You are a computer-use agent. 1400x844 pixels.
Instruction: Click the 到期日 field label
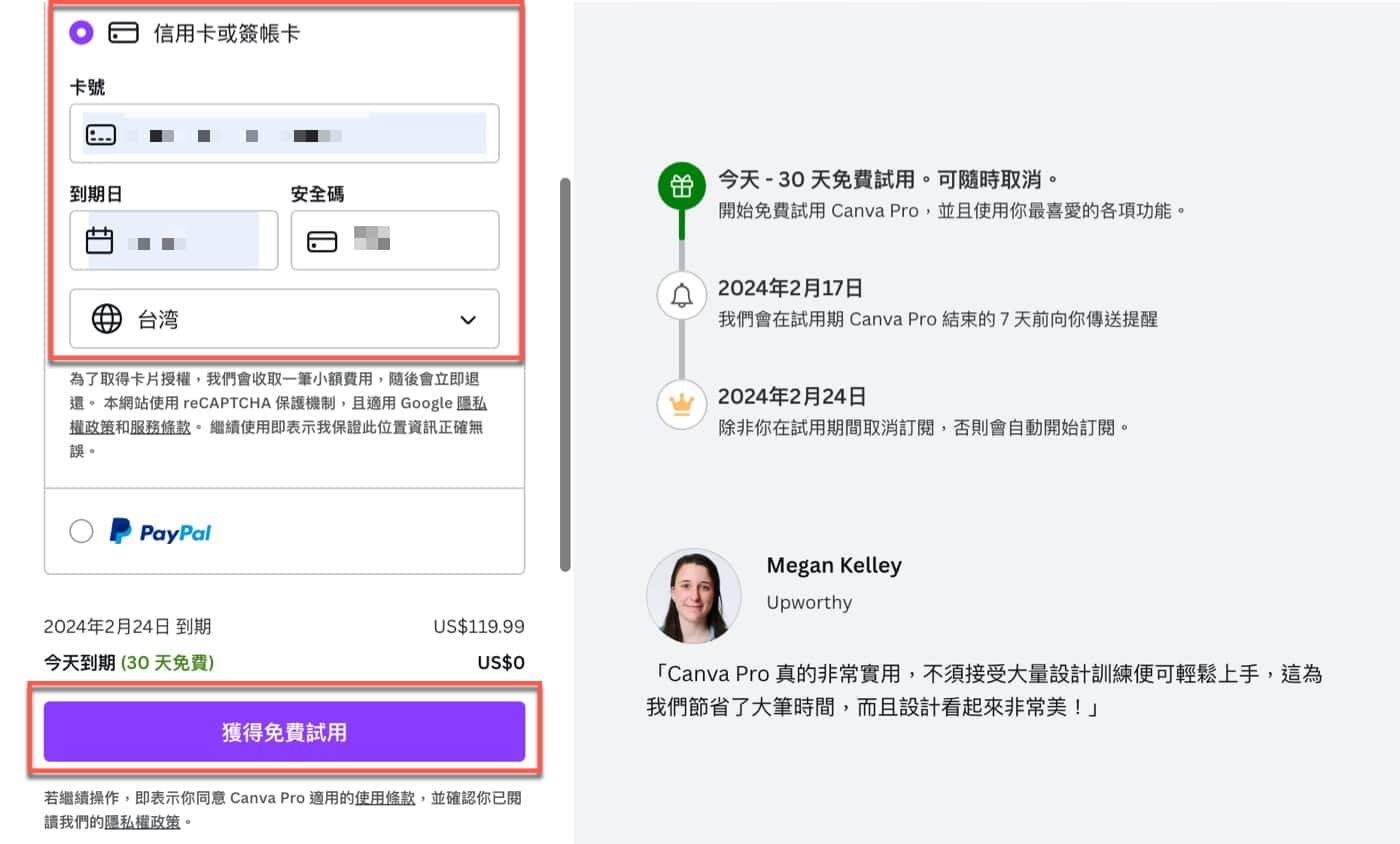point(96,194)
